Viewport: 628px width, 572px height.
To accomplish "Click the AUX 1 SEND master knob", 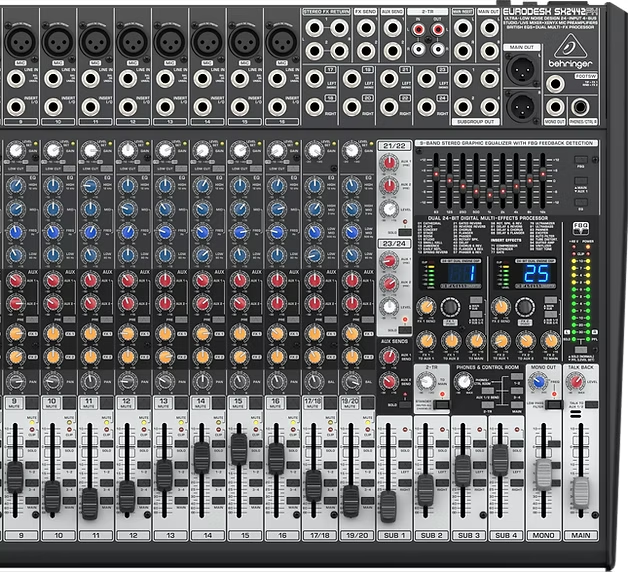I will (389, 356).
